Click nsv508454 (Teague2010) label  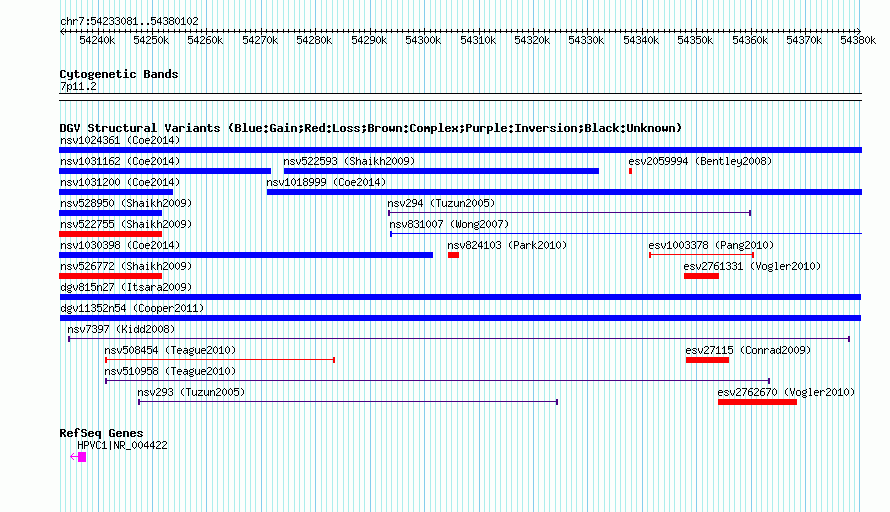coord(170,350)
